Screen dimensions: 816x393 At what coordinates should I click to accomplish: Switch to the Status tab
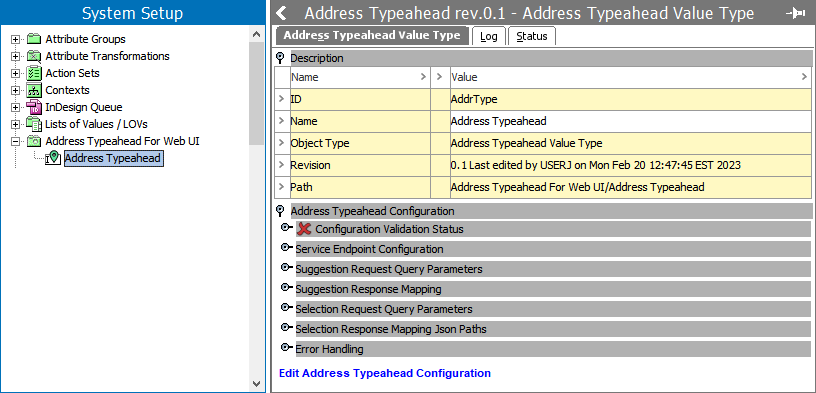pyautogui.click(x=532, y=36)
